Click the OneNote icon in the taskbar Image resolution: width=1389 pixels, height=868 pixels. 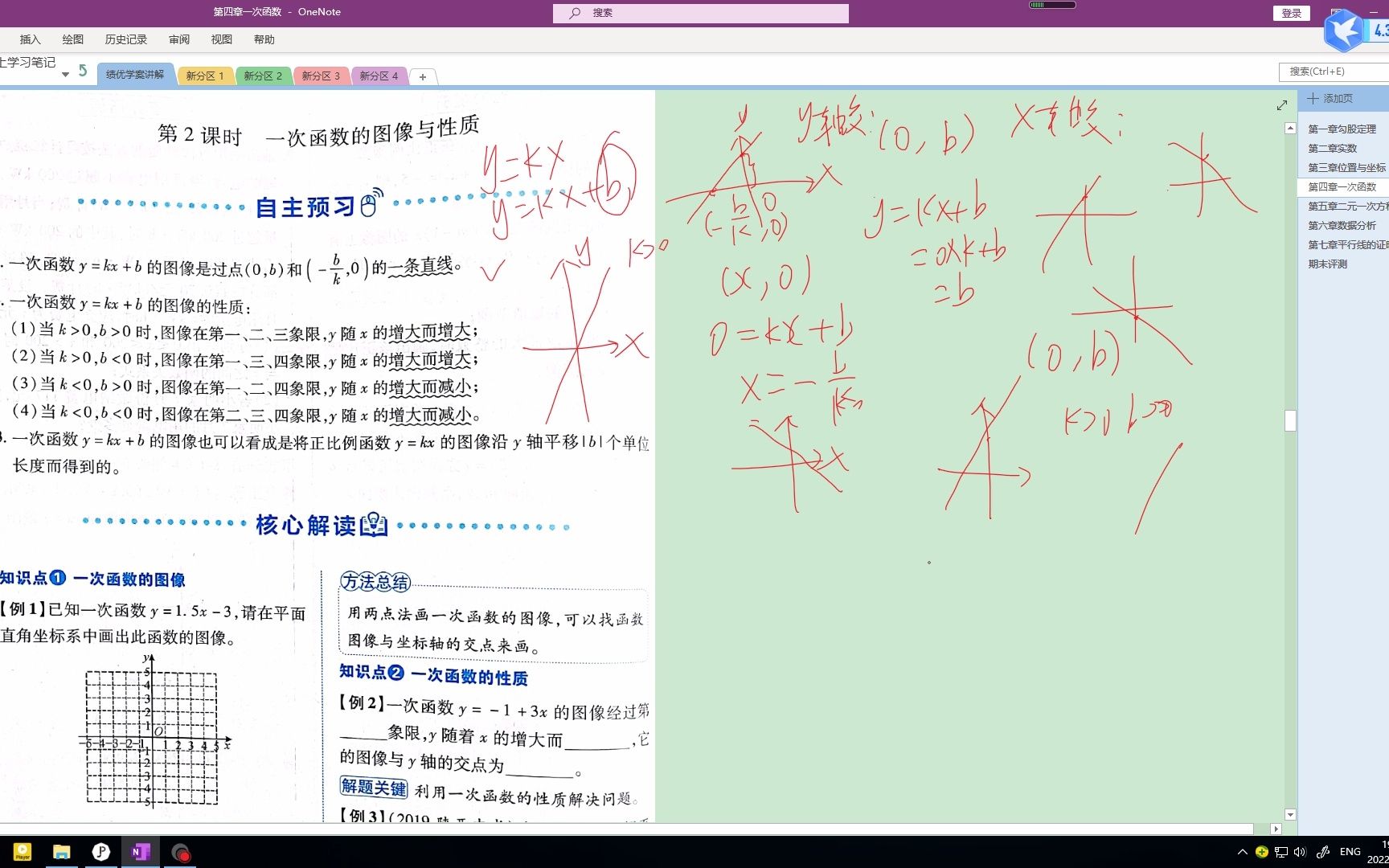coord(141,851)
